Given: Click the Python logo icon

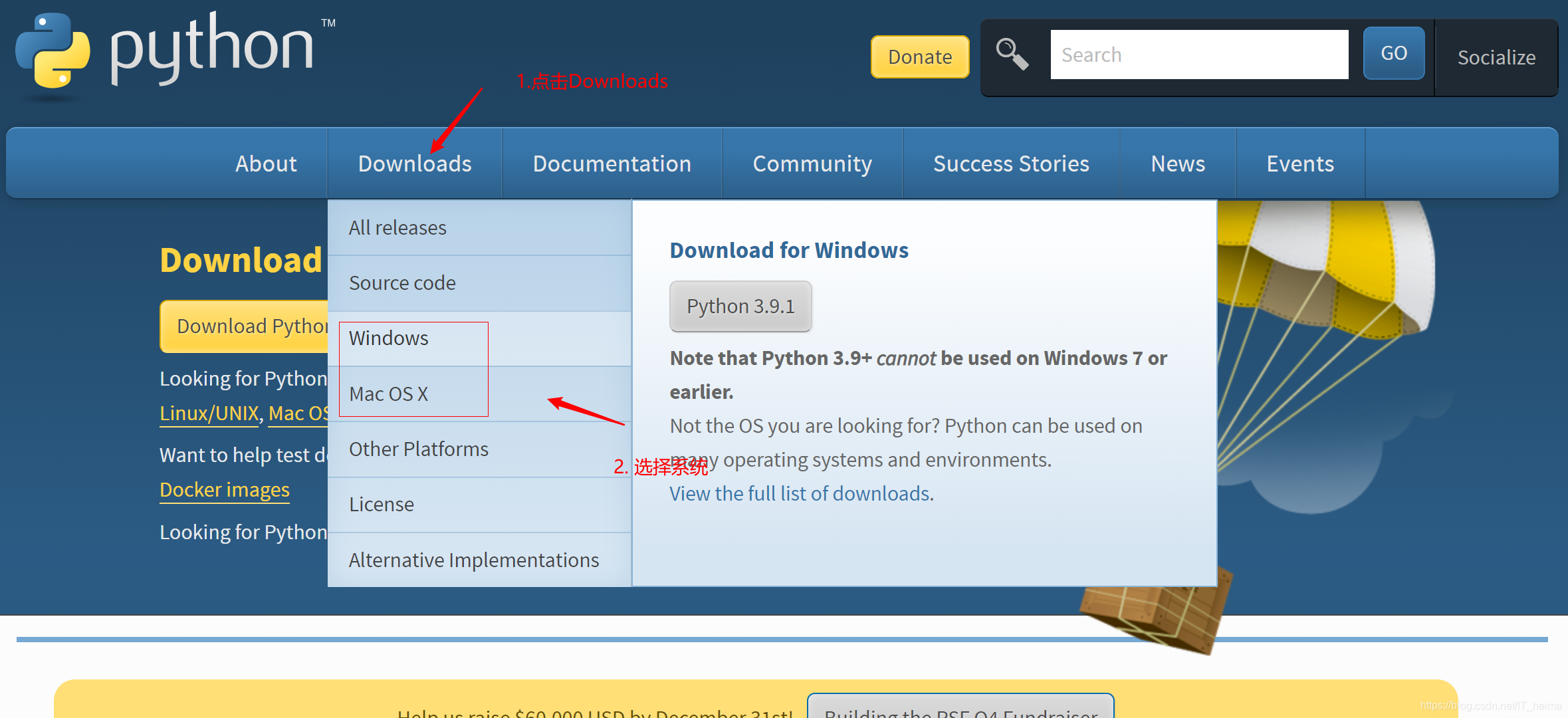Looking at the screenshot, I should (53, 52).
